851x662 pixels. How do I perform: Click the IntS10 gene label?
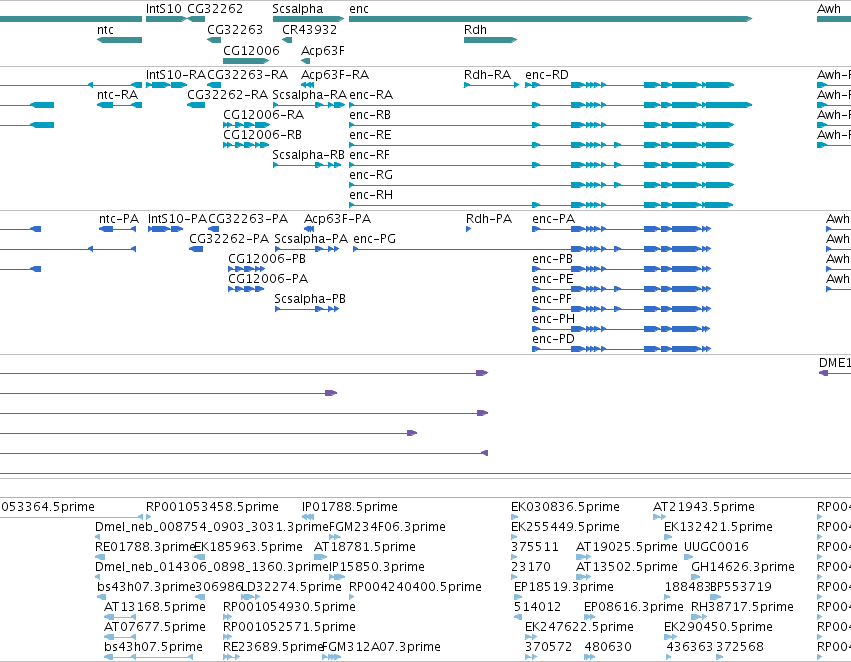[163, 9]
